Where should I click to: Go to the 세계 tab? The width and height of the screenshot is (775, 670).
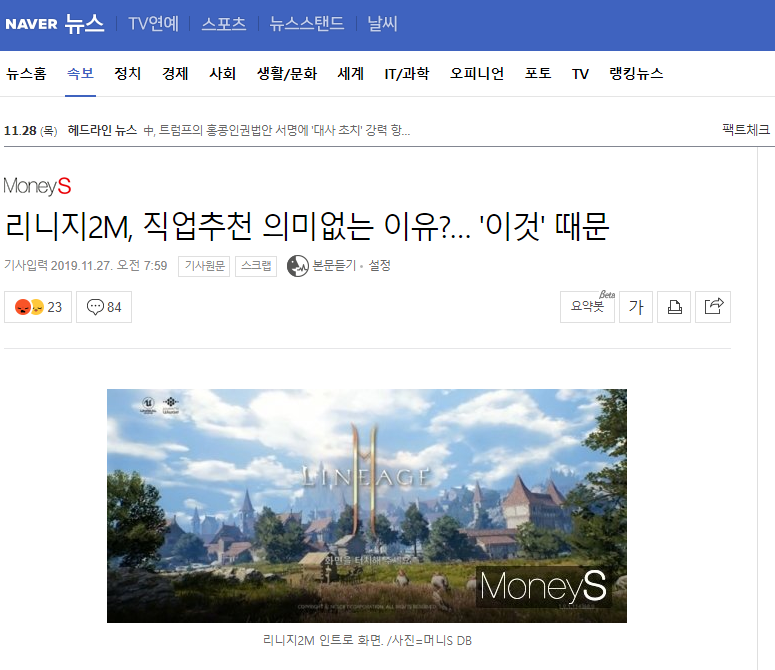350,74
